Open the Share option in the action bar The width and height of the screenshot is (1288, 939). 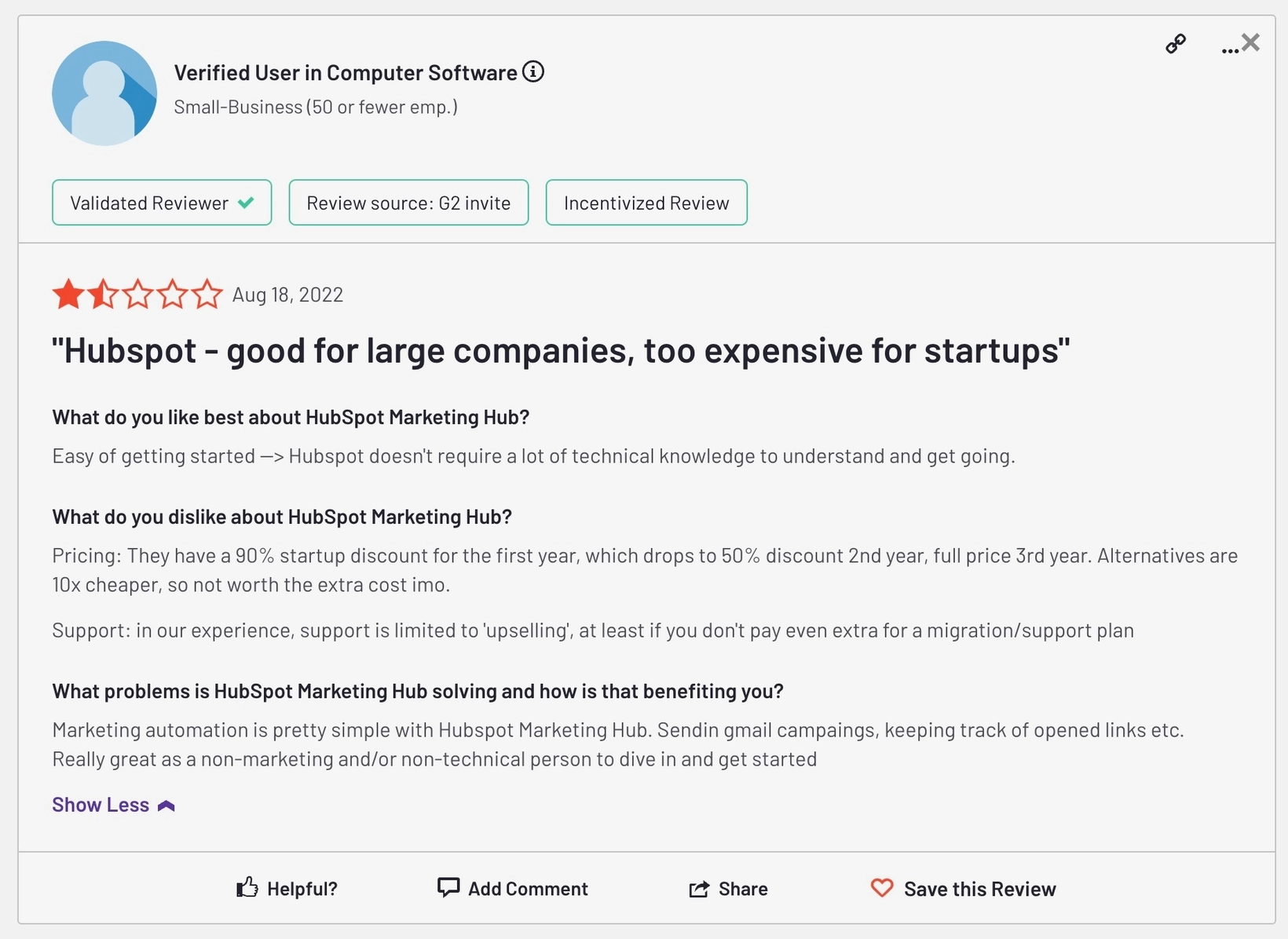[726, 889]
